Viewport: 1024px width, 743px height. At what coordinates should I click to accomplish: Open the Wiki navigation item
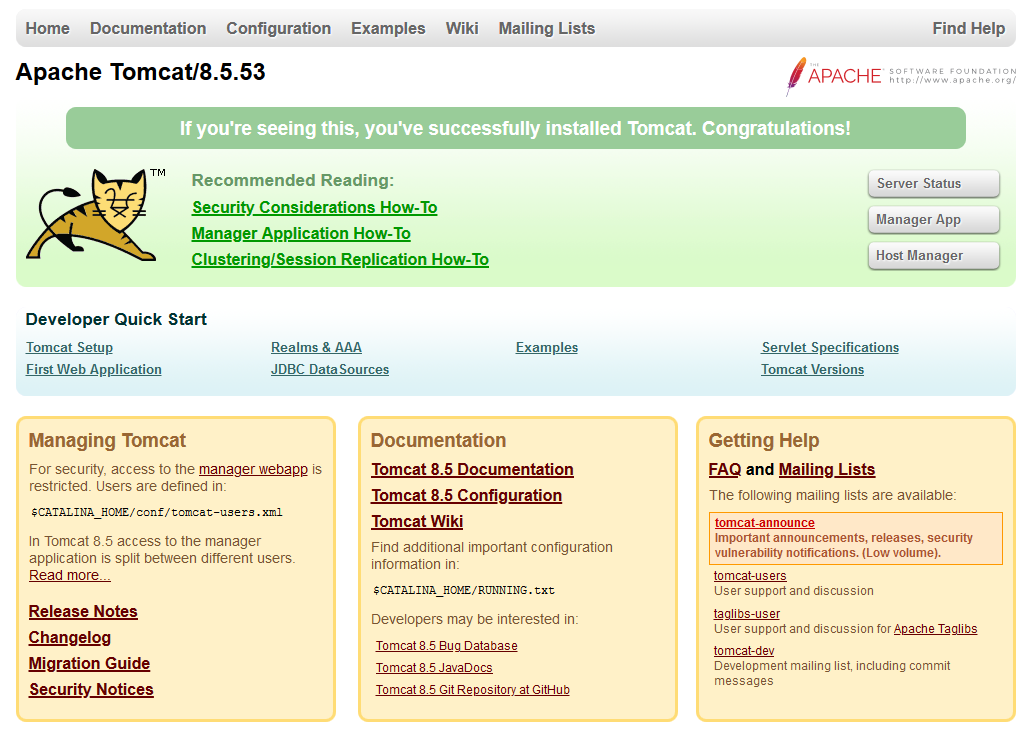click(x=462, y=29)
